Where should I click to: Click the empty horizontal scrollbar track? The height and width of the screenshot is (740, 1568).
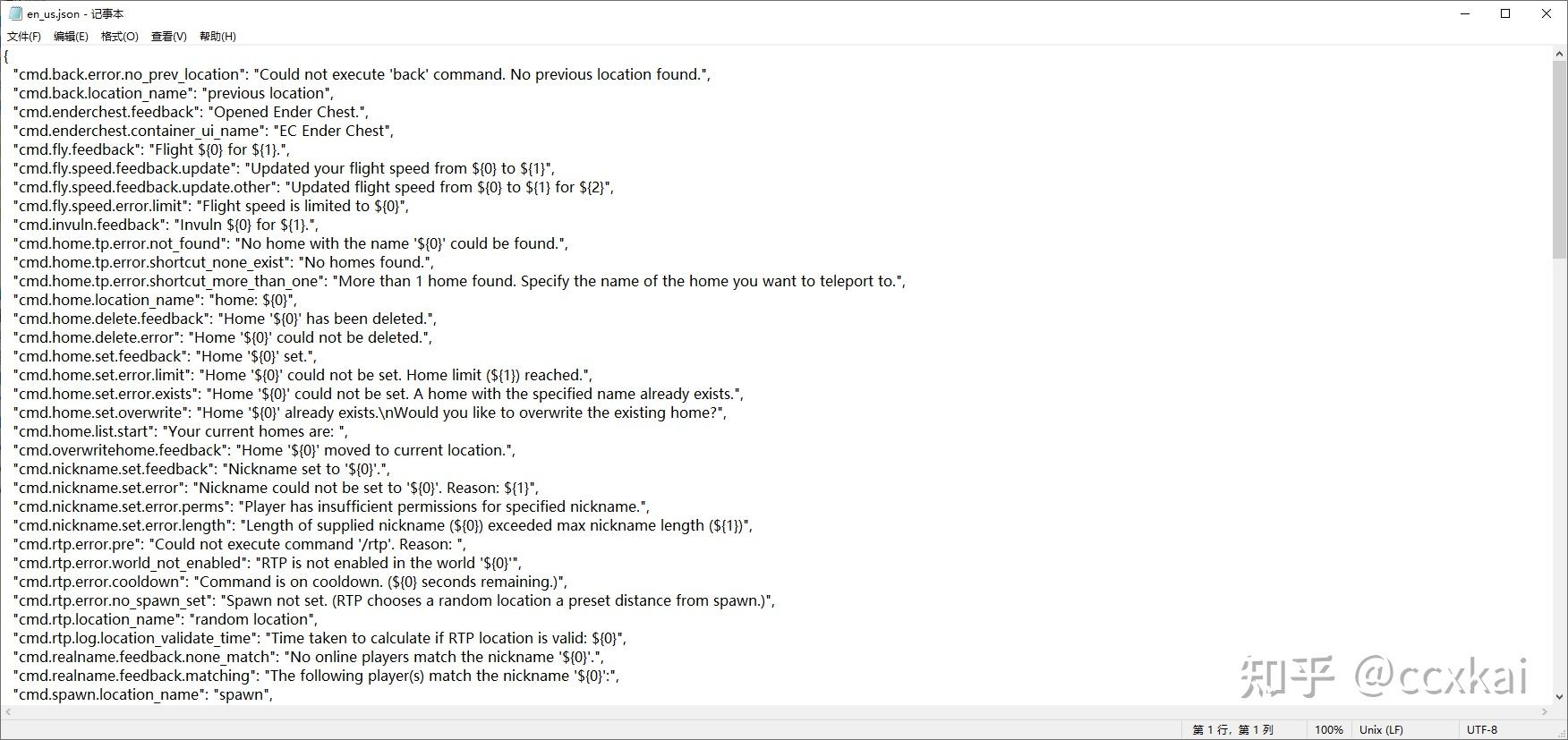pyautogui.click(x=776, y=712)
